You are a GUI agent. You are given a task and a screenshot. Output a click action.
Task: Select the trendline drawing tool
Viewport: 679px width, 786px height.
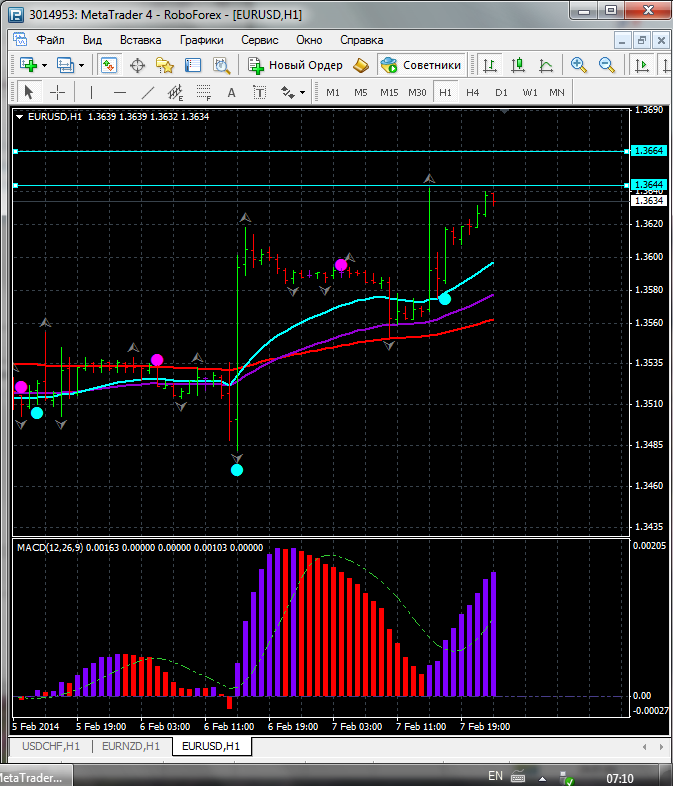pos(148,92)
